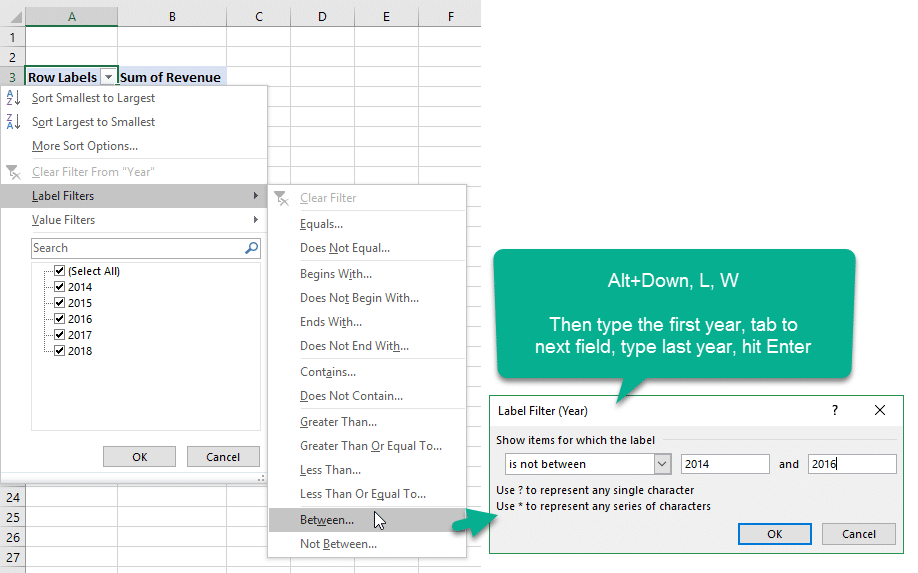Screen dimensions: 918x573
Task: Click Sort Smallest to Largest A-Z icon
Action: [13, 98]
